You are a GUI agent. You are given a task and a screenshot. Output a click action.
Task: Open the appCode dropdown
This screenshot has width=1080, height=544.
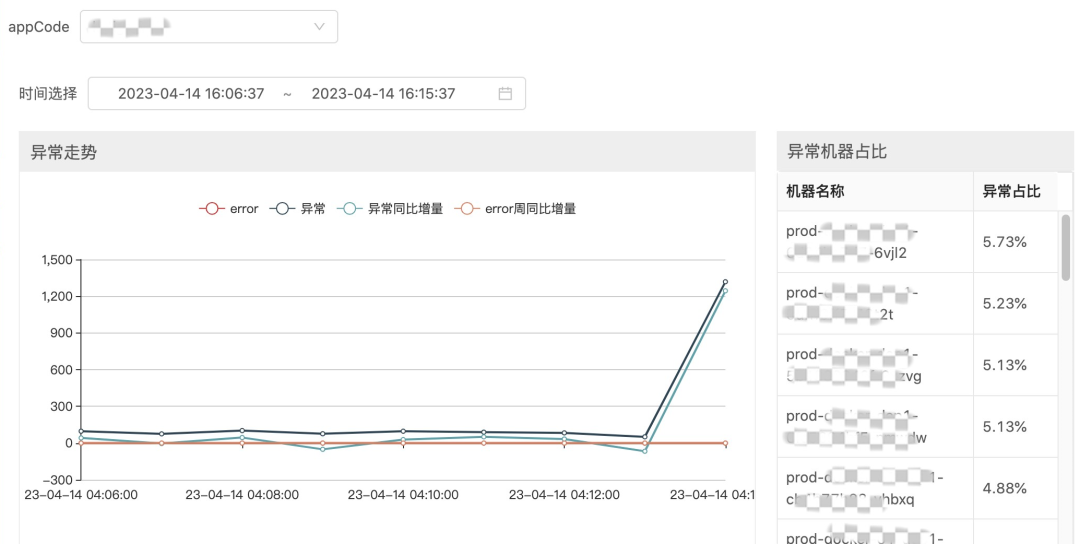tap(209, 27)
